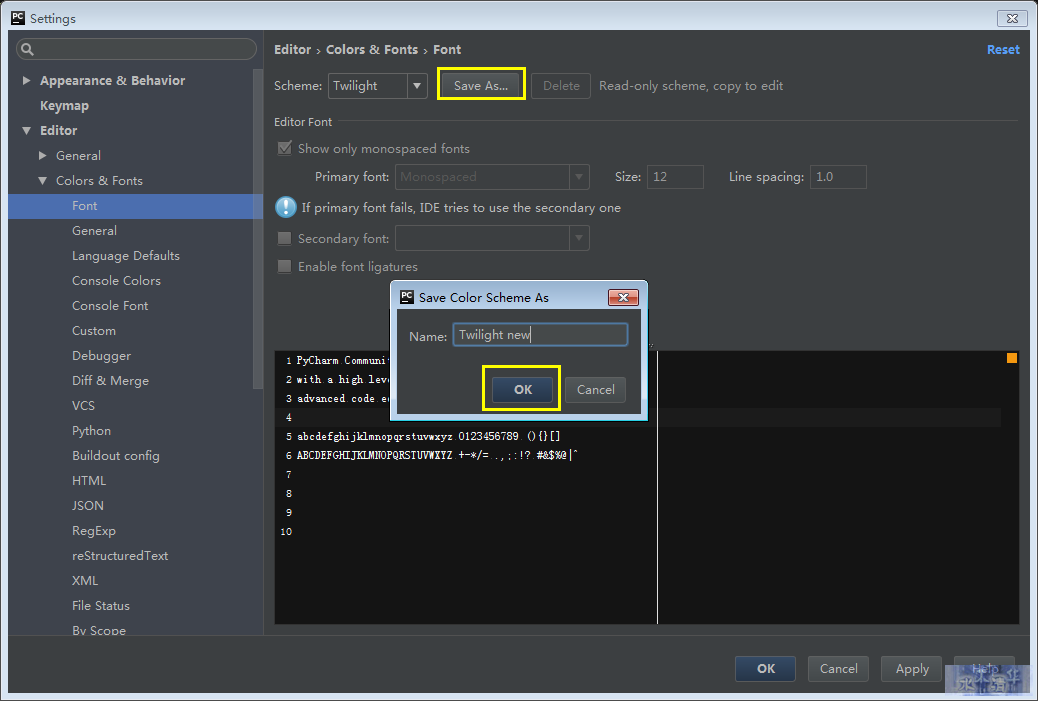
Task: Click the PyCharm icon in the Settings title bar
Action: [x=18, y=18]
